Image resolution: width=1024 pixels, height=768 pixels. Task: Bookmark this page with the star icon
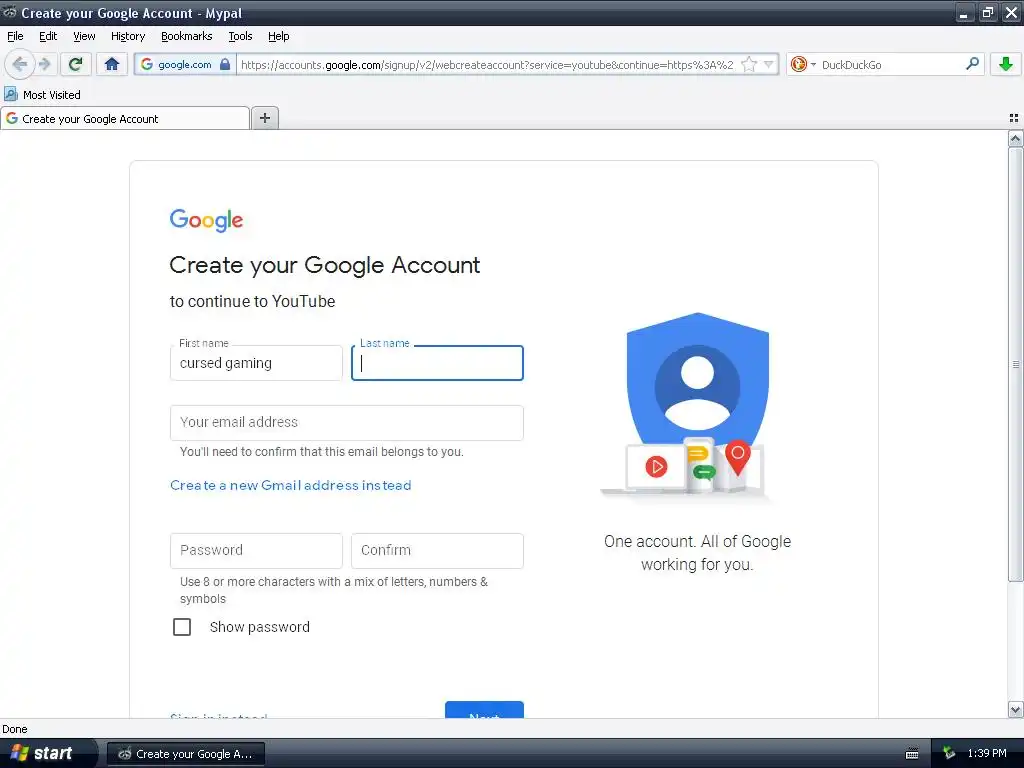pyautogui.click(x=749, y=64)
